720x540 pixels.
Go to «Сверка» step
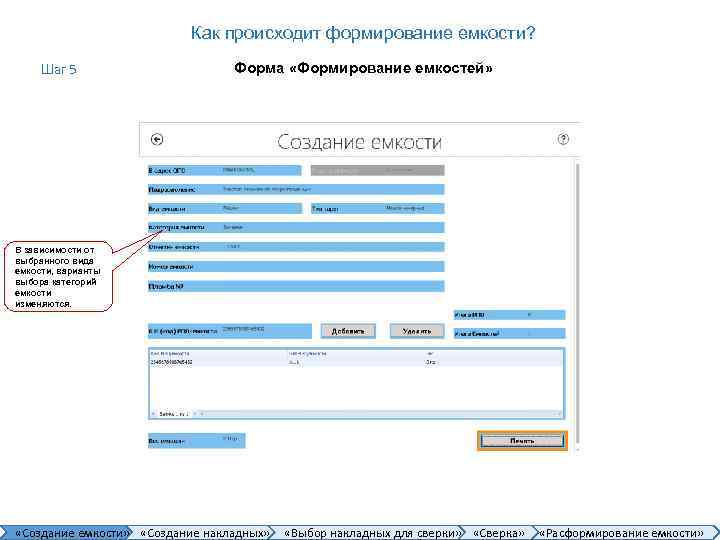(x=499, y=533)
